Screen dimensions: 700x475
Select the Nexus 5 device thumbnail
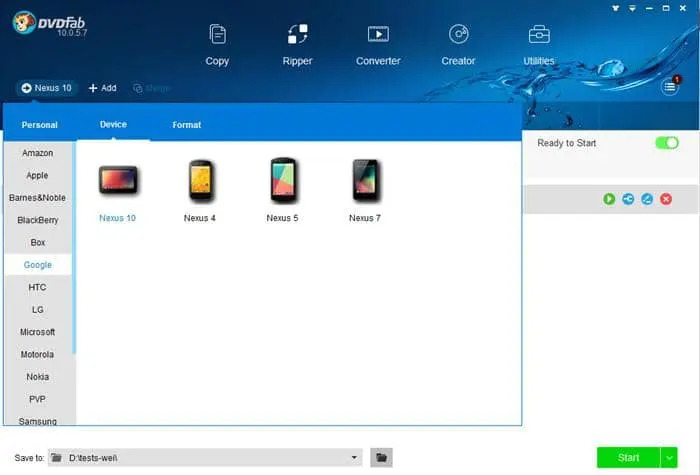(x=283, y=180)
